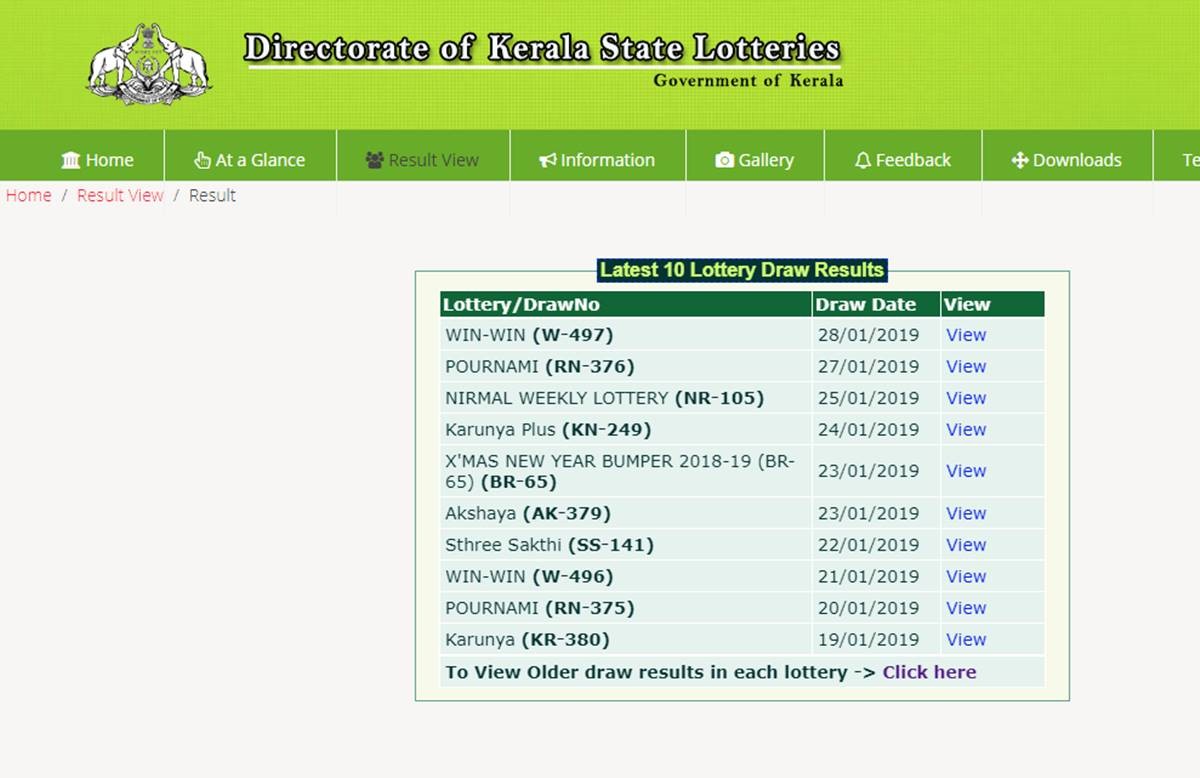View the WIN-WIN W-497 result
The width and height of the screenshot is (1200, 778).
coord(966,335)
